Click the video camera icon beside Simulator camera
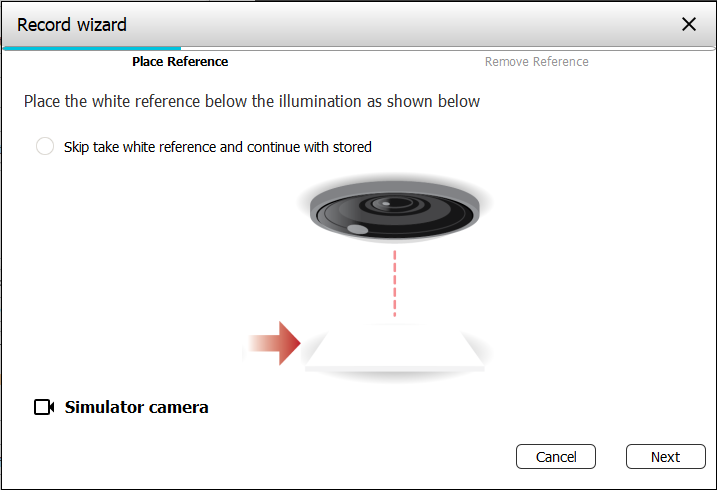Screen dimensions: 717x490 [x=44, y=407]
